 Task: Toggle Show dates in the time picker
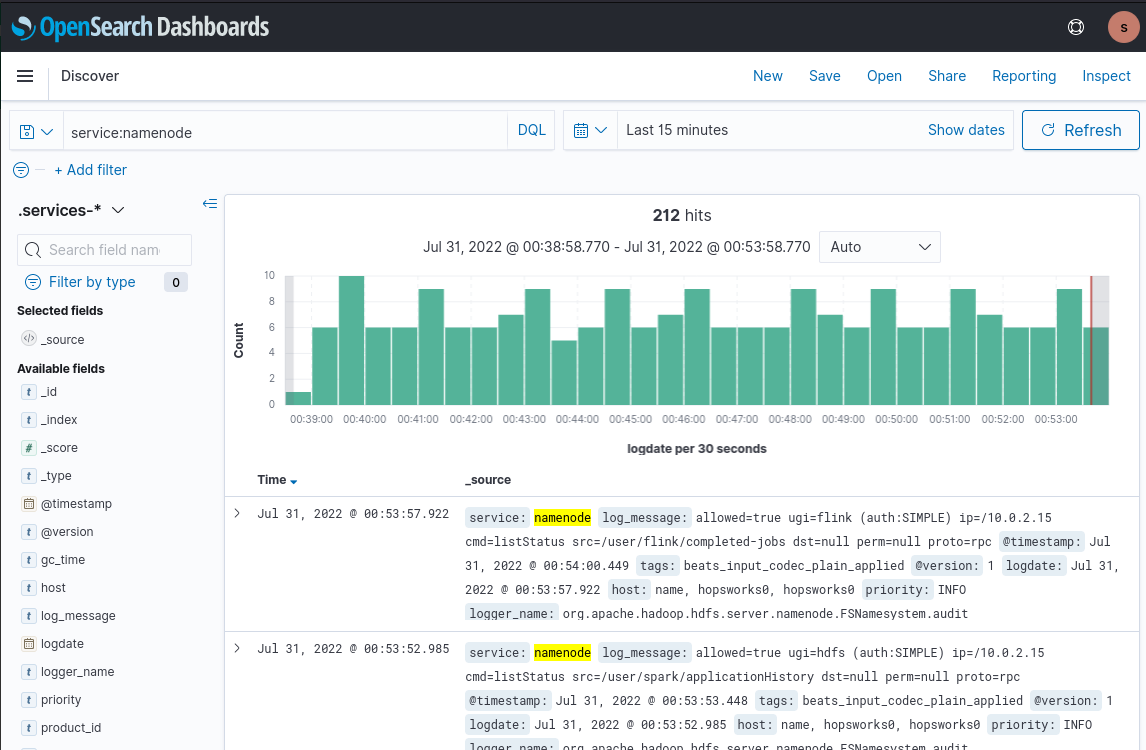966,129
